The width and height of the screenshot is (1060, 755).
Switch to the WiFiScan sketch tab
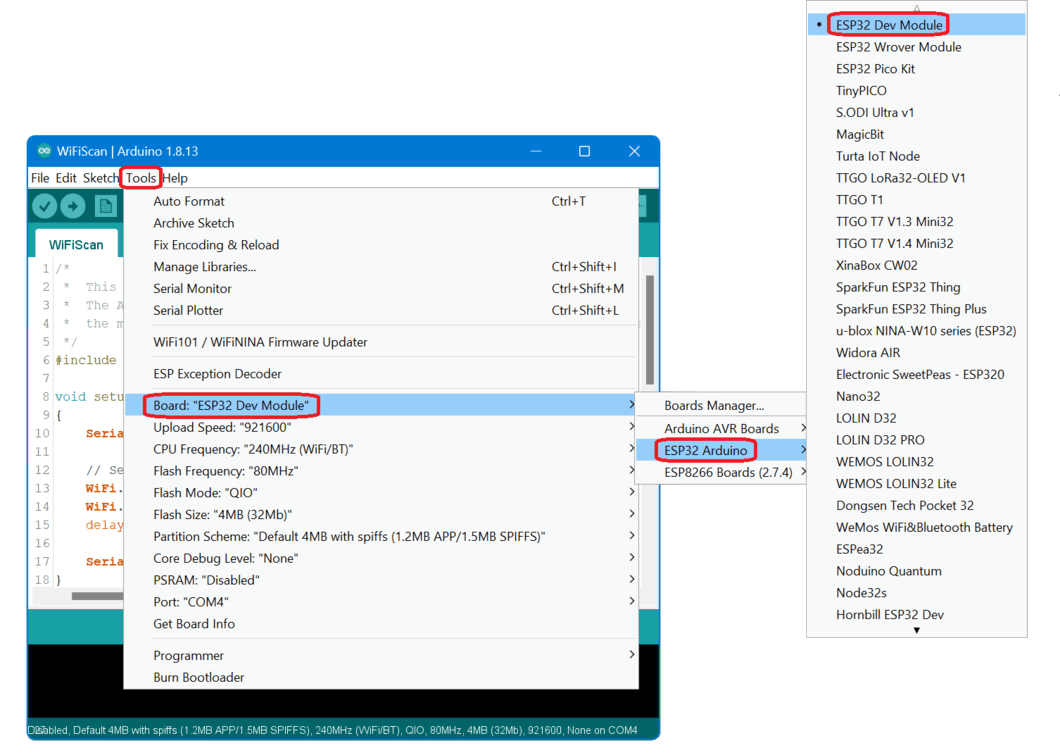pyautogui.click(x=76, y=245)
